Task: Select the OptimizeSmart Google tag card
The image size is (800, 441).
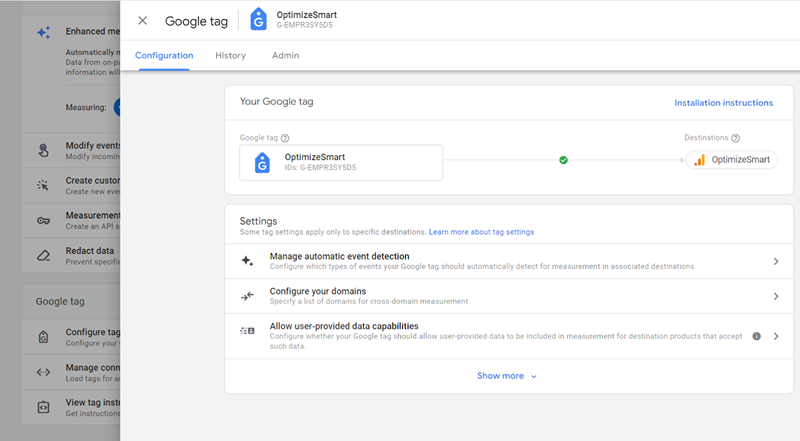Action: pyautogui.click(x=341, y=162)
